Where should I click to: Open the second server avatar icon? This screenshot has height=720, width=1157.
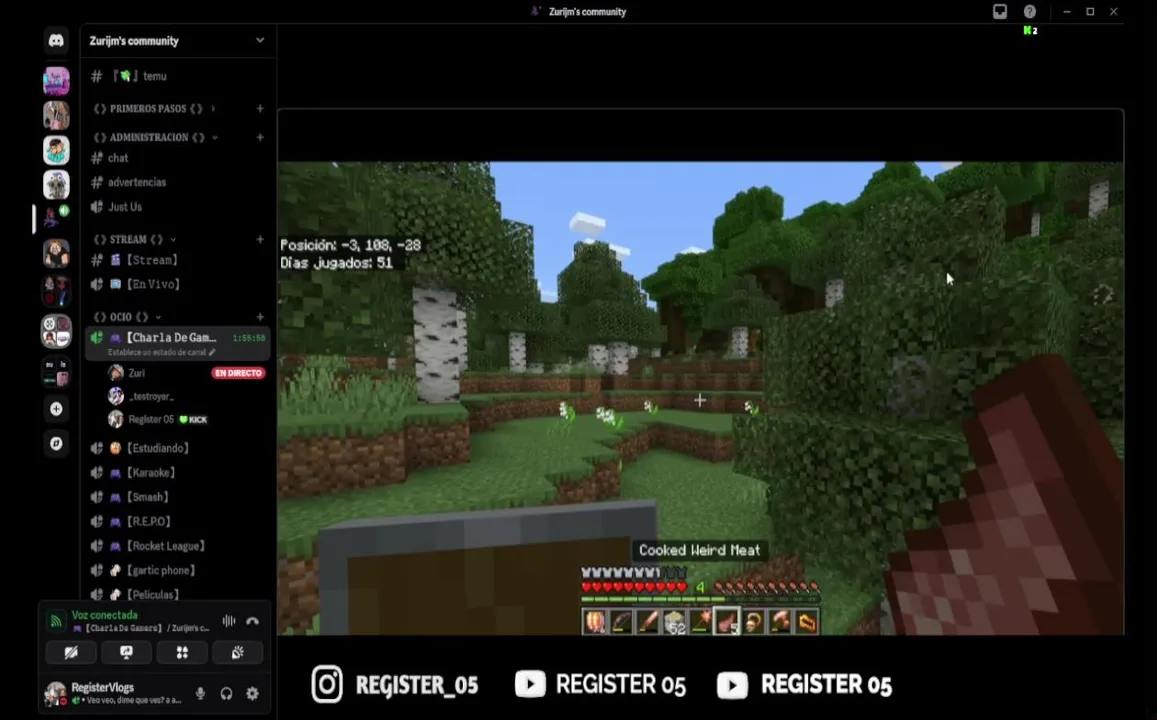[x=56, y=116]
